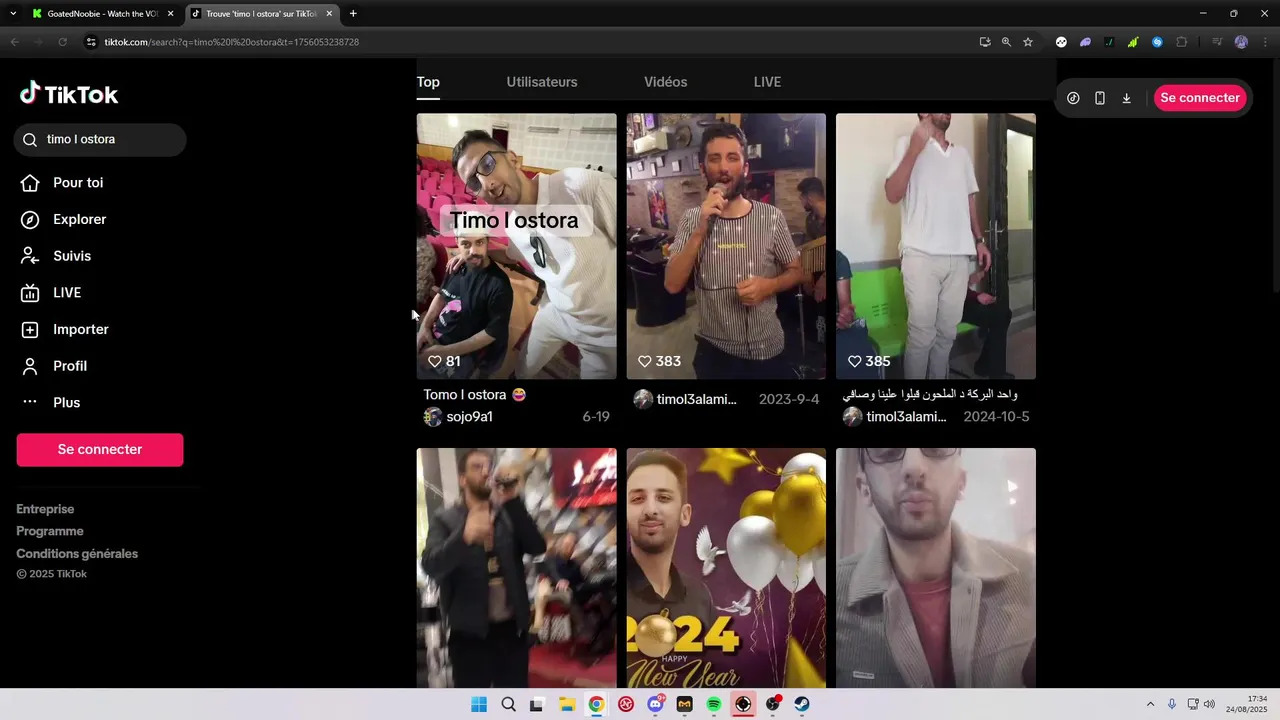The image size is (1280, 720).
Task: Switch to the Utilisateurs tab
Action: pyautogui.click(x=542, y=82)
